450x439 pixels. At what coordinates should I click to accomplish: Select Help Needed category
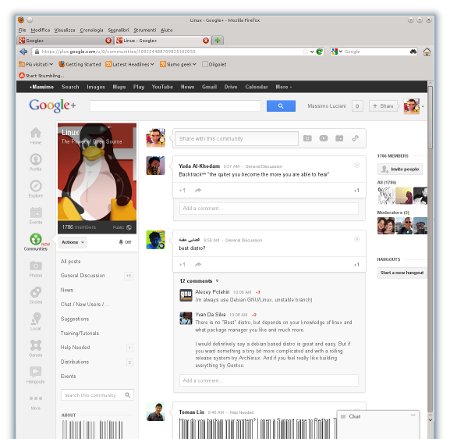(x=75, y=347)
